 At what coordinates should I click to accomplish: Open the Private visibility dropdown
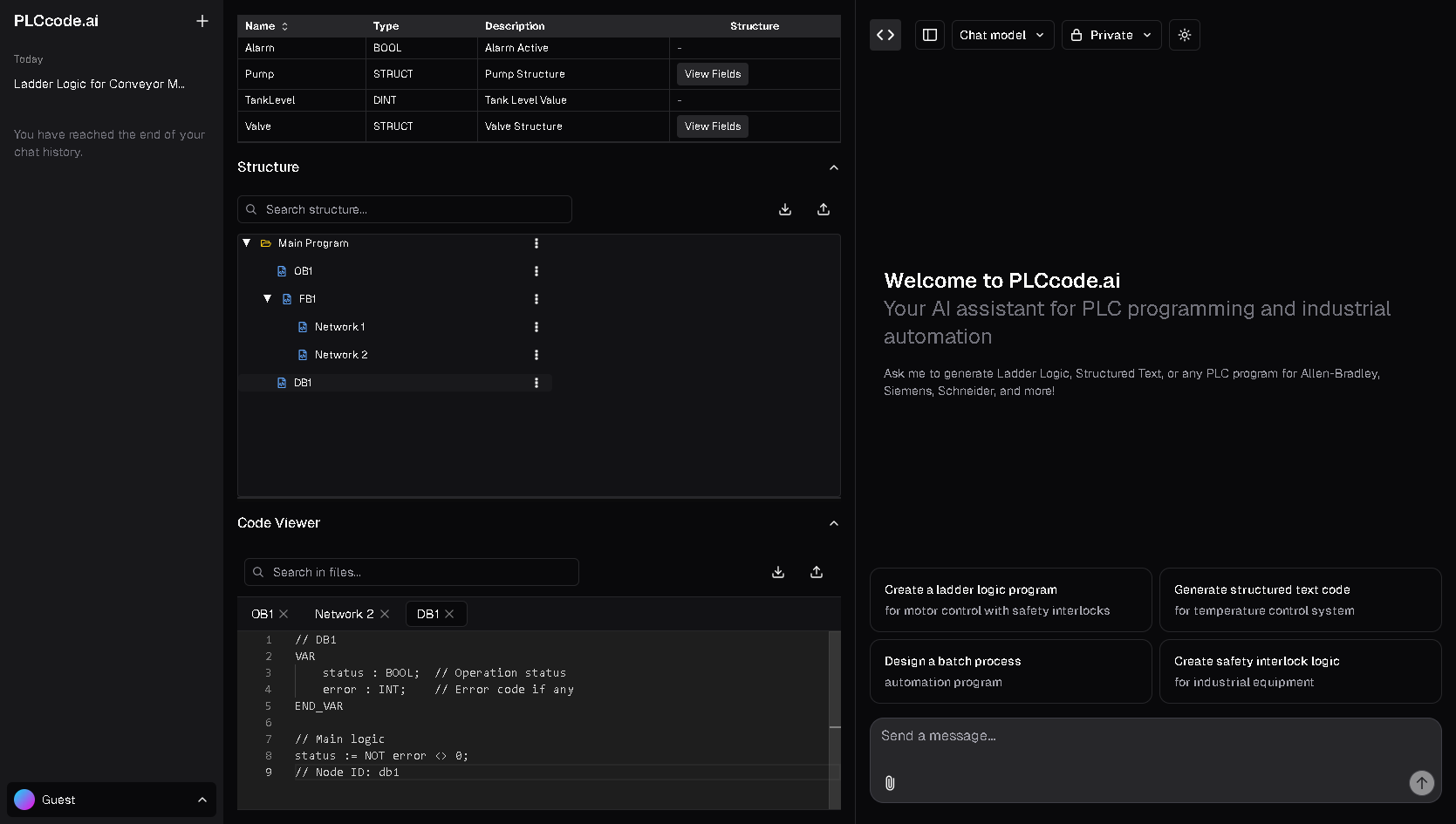[x=1111, y=35]
